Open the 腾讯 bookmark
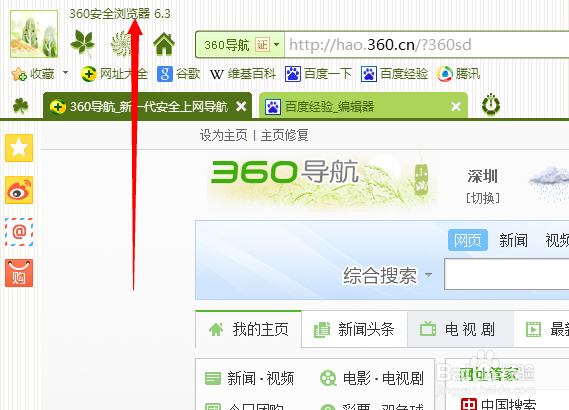Image resolution: width=569 pixels, height=410 pixels. pos(459,74)
